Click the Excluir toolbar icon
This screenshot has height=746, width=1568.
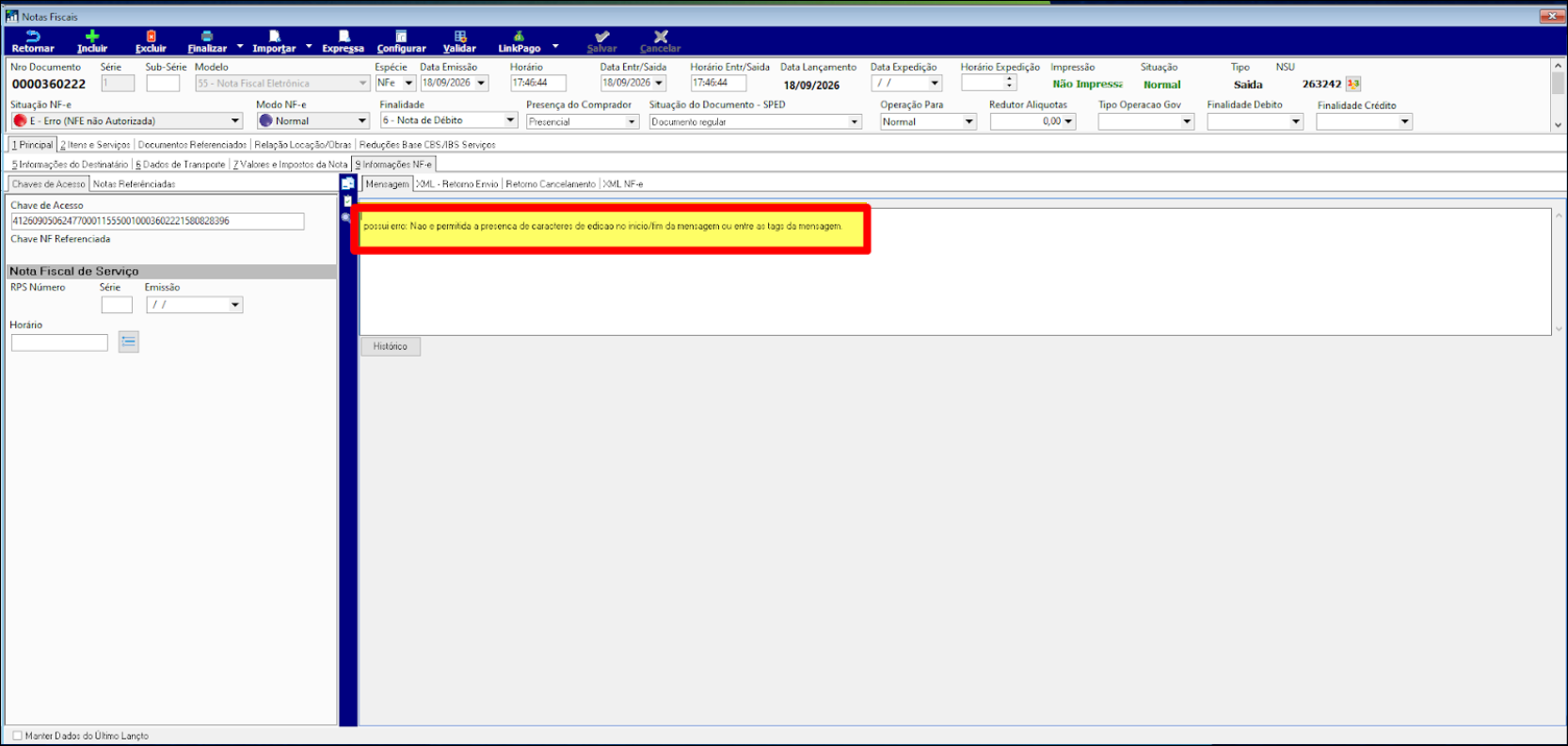tap(151, 37)
